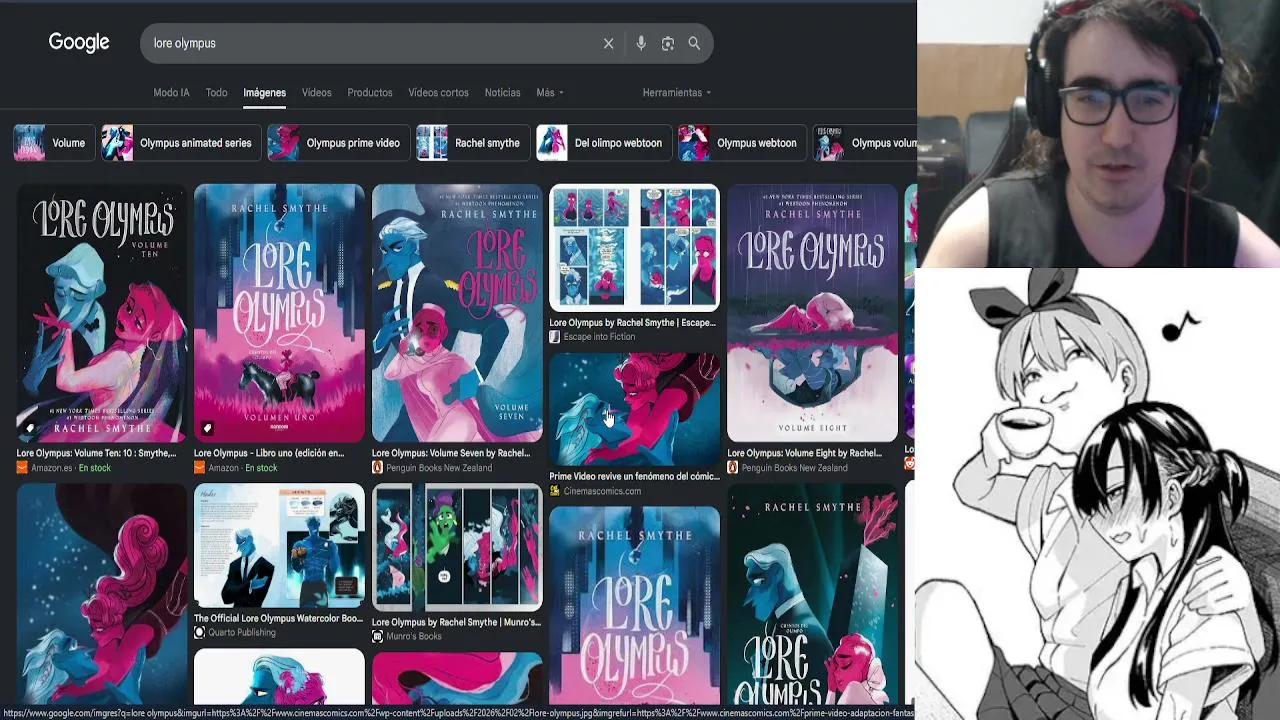Submit the search with the magnifier icon

(694, 43)
